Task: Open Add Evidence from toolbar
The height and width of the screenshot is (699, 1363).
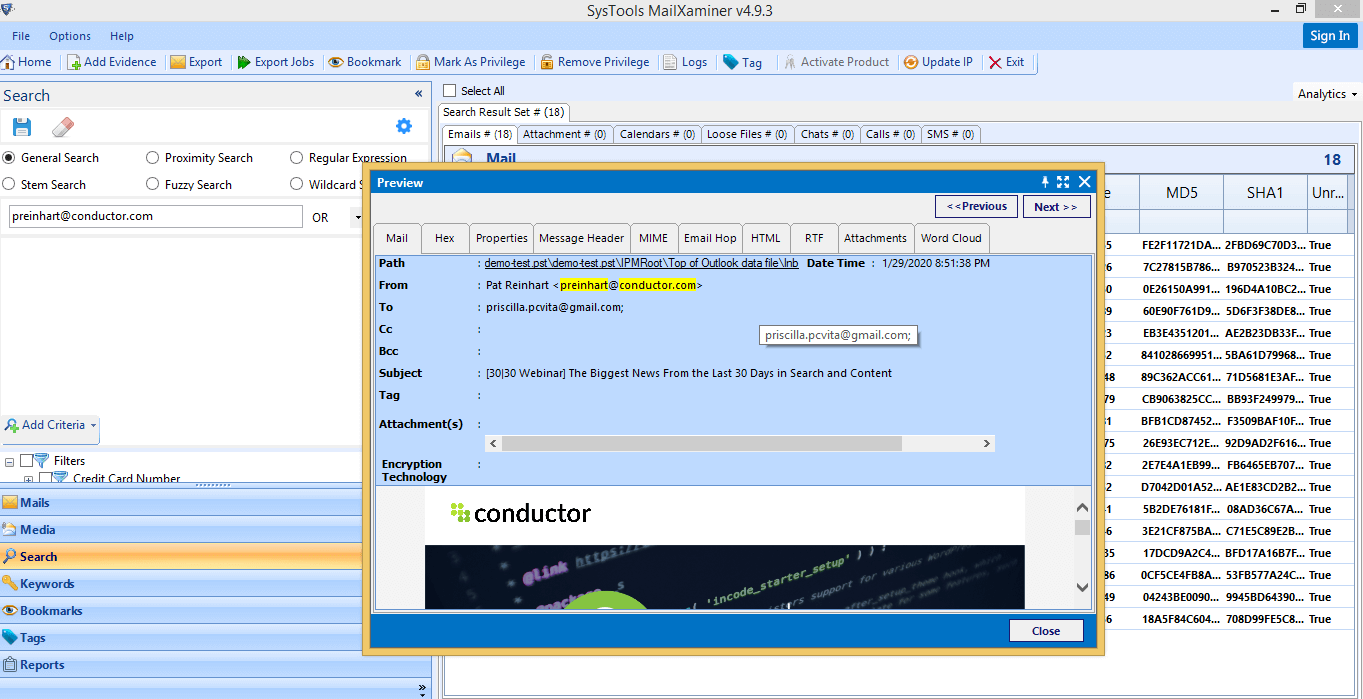Action: coord(112,62)
